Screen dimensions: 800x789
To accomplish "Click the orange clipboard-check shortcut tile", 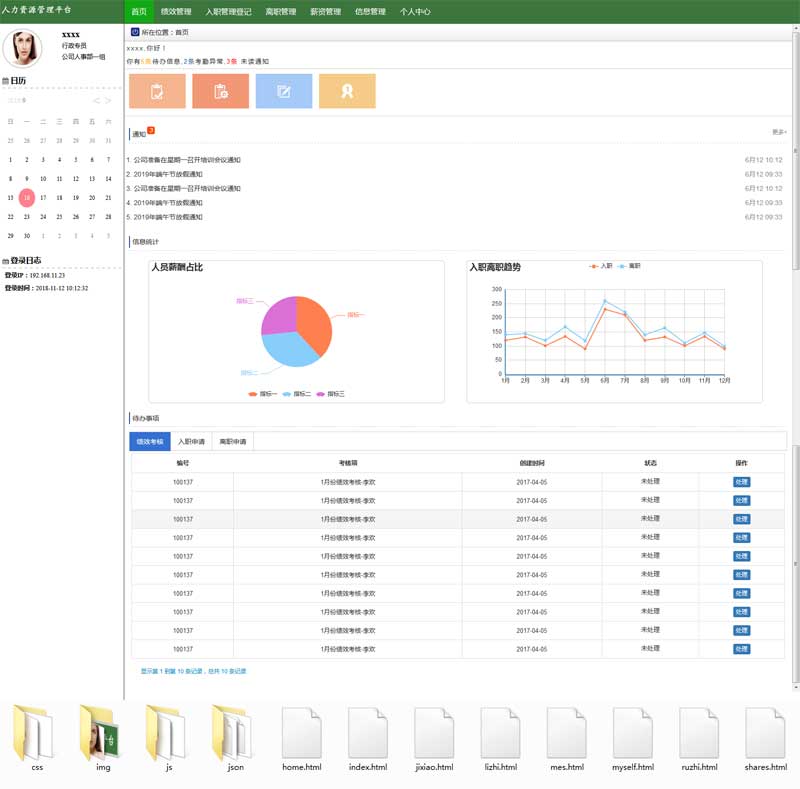I will coord(157,91).
